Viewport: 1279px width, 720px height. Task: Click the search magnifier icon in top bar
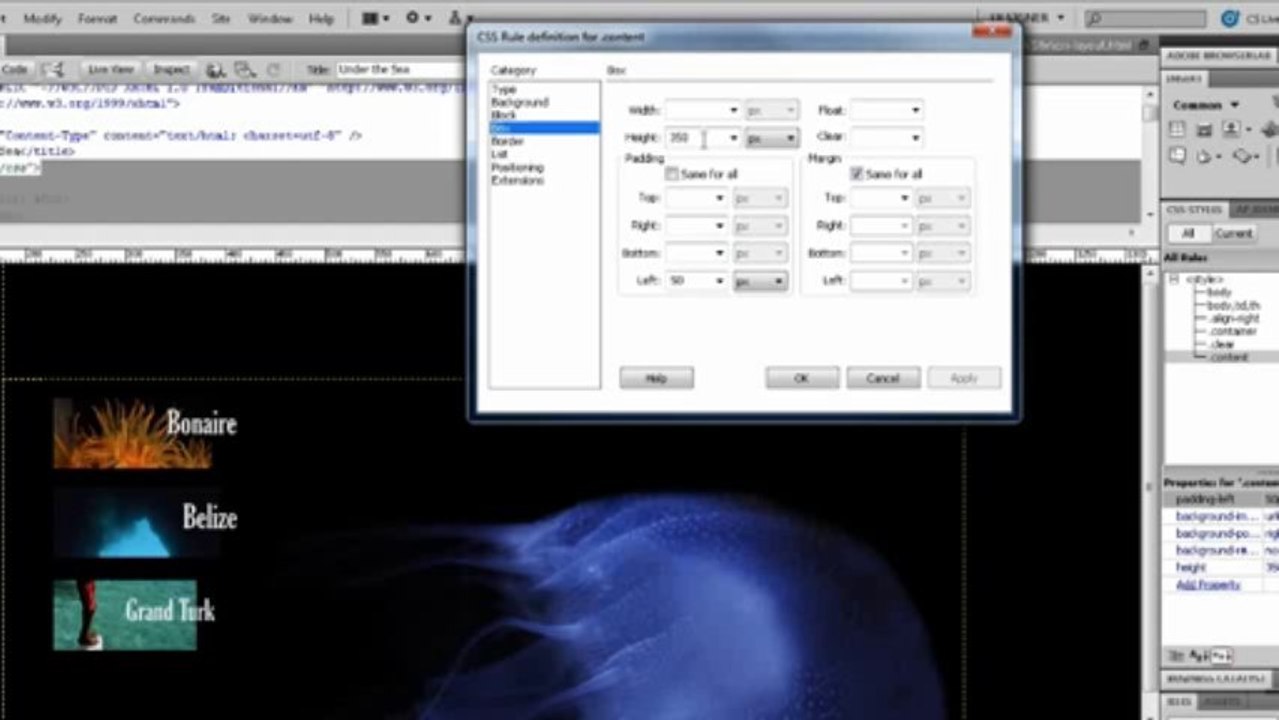1095,18
